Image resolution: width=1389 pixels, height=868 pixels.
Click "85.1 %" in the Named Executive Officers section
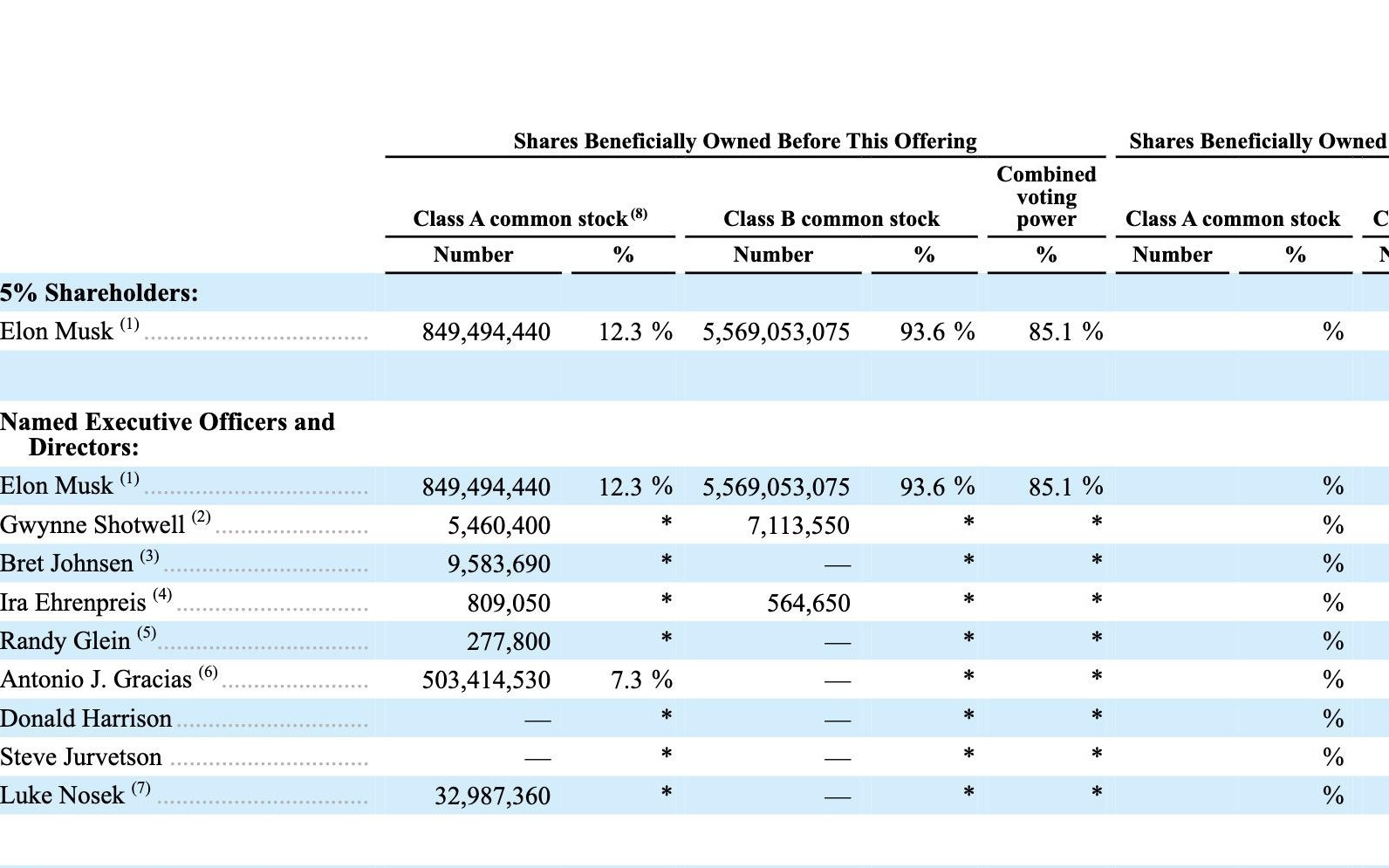[1066, 487]
